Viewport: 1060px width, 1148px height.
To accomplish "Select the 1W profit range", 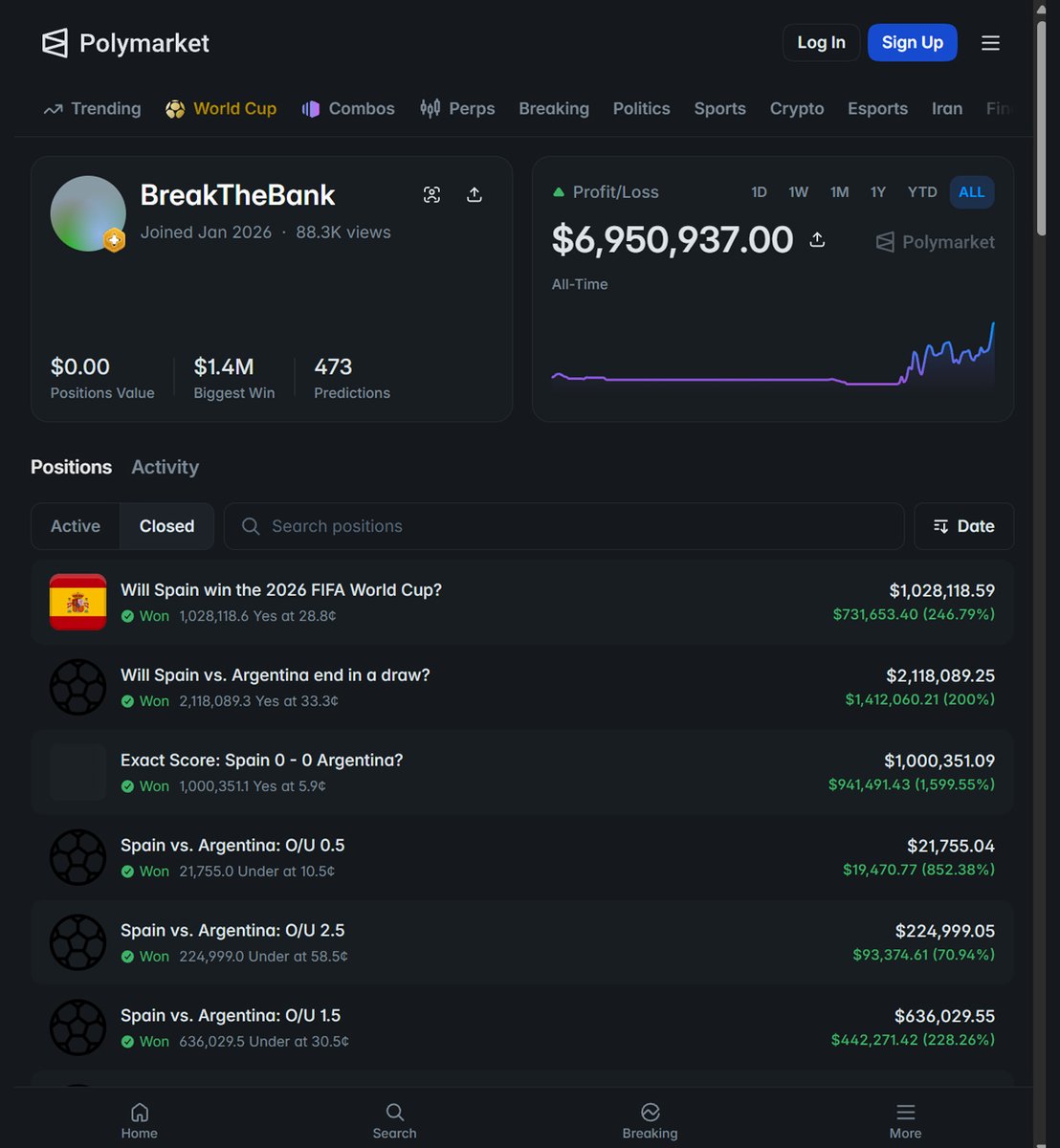I will click(x=799, y=192).
